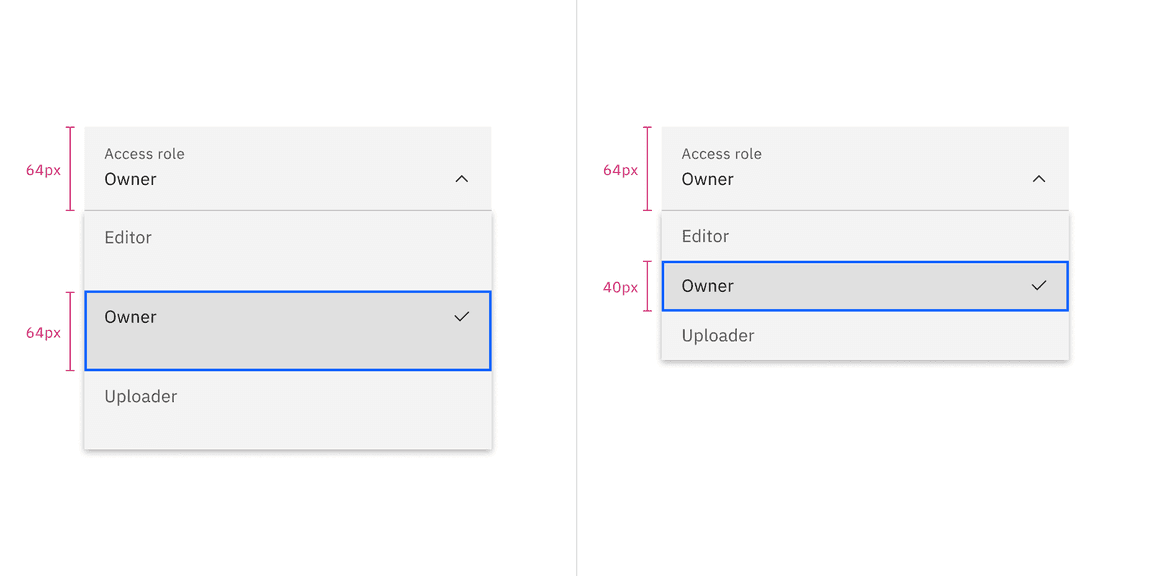Image resolution: width=1152 pixels, height=576 pixels.
Task: Click the upward chevron in the left dropdown field
Action: click(x=461, y=179)
